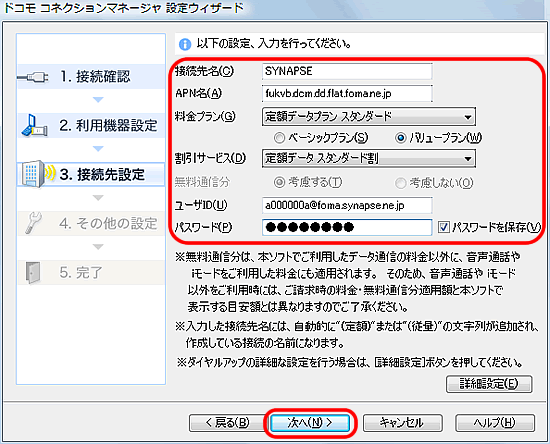The image size is (550, 444).
Task: Click the パスワード input field
Action: (x=347, y=228)
